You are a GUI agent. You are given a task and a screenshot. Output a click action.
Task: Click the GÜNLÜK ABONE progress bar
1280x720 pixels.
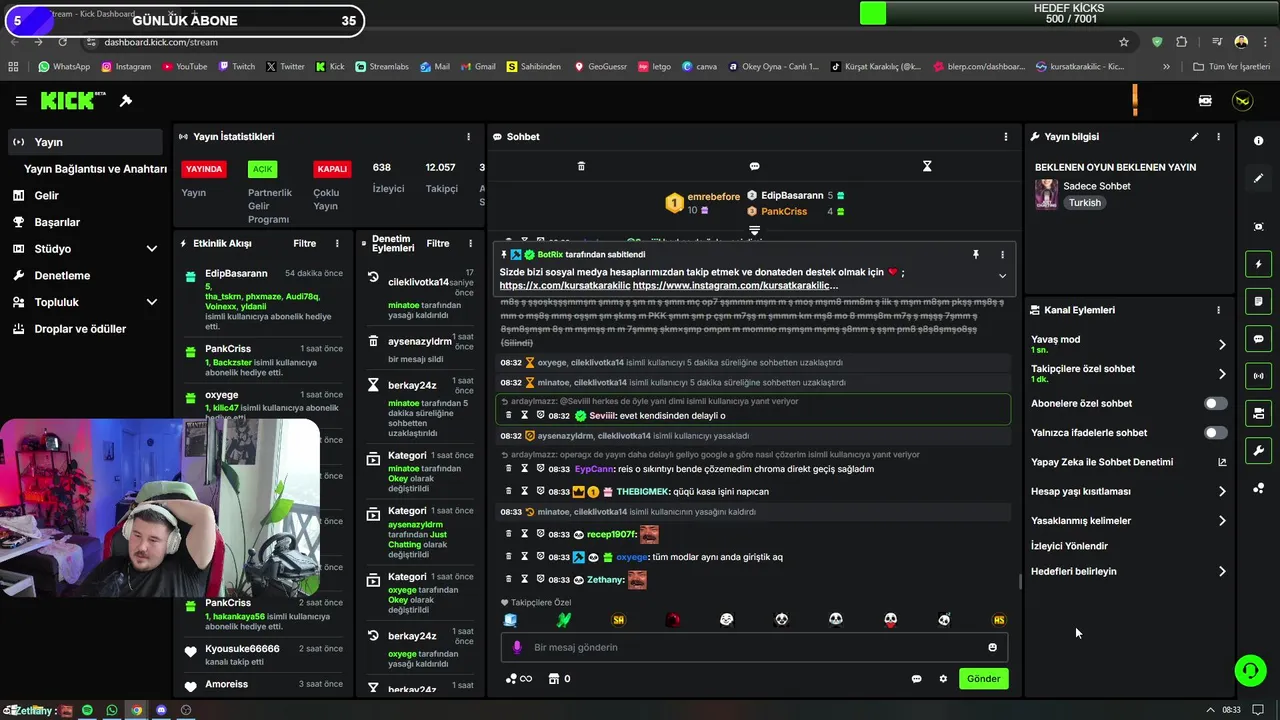[184, 20]
